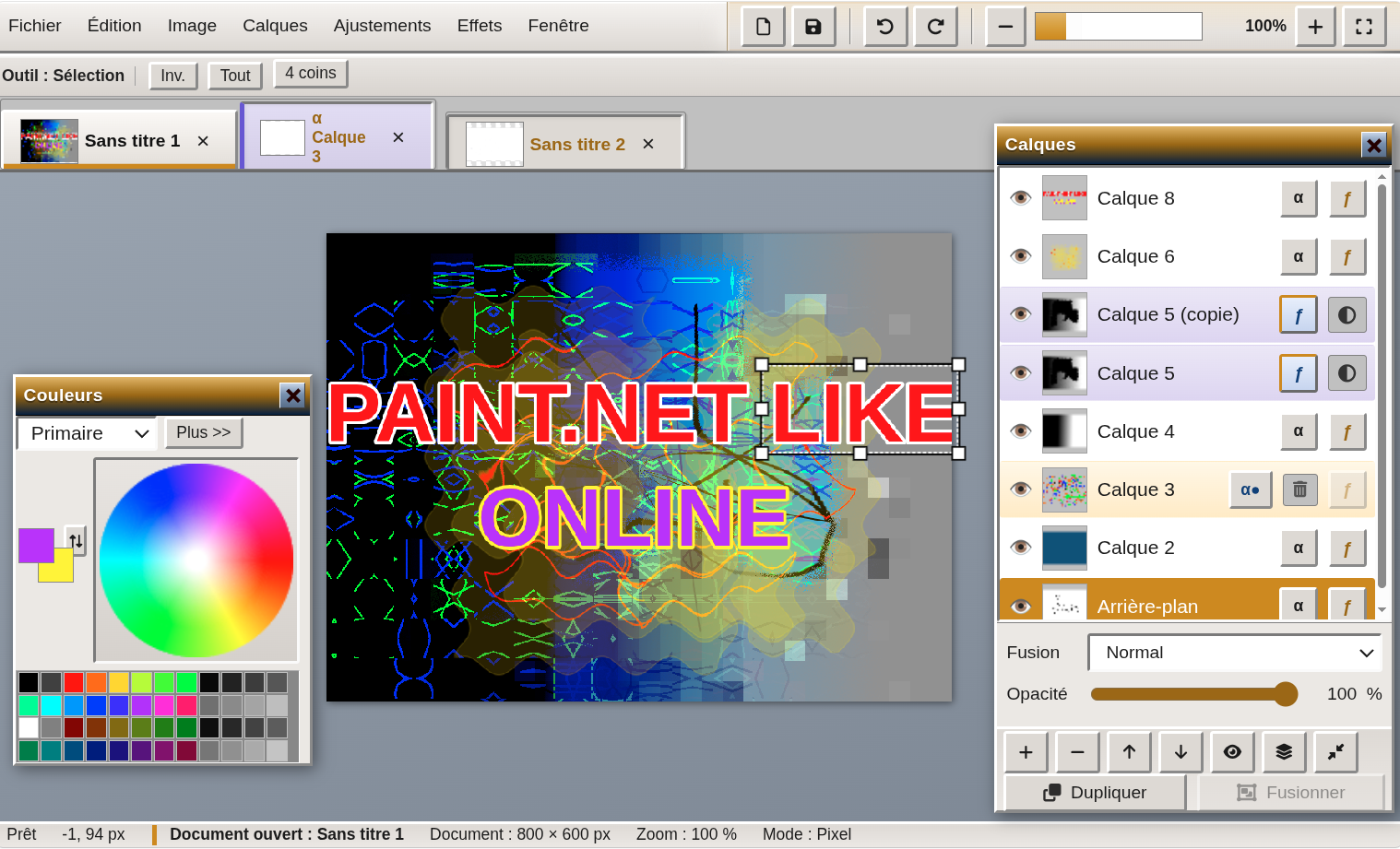Click the mask icon on Calque 5

coord(1347,373)
